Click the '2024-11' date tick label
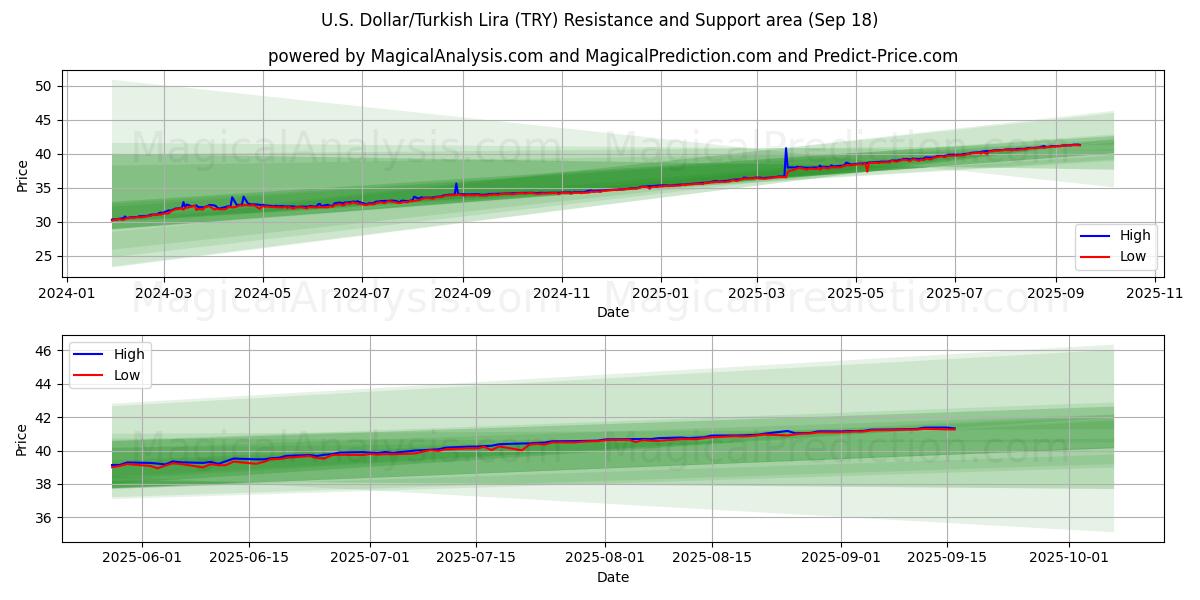Image resolution: width=1200 pixels, height=600 pixels. pyautogui.click(x=561, y=293)
